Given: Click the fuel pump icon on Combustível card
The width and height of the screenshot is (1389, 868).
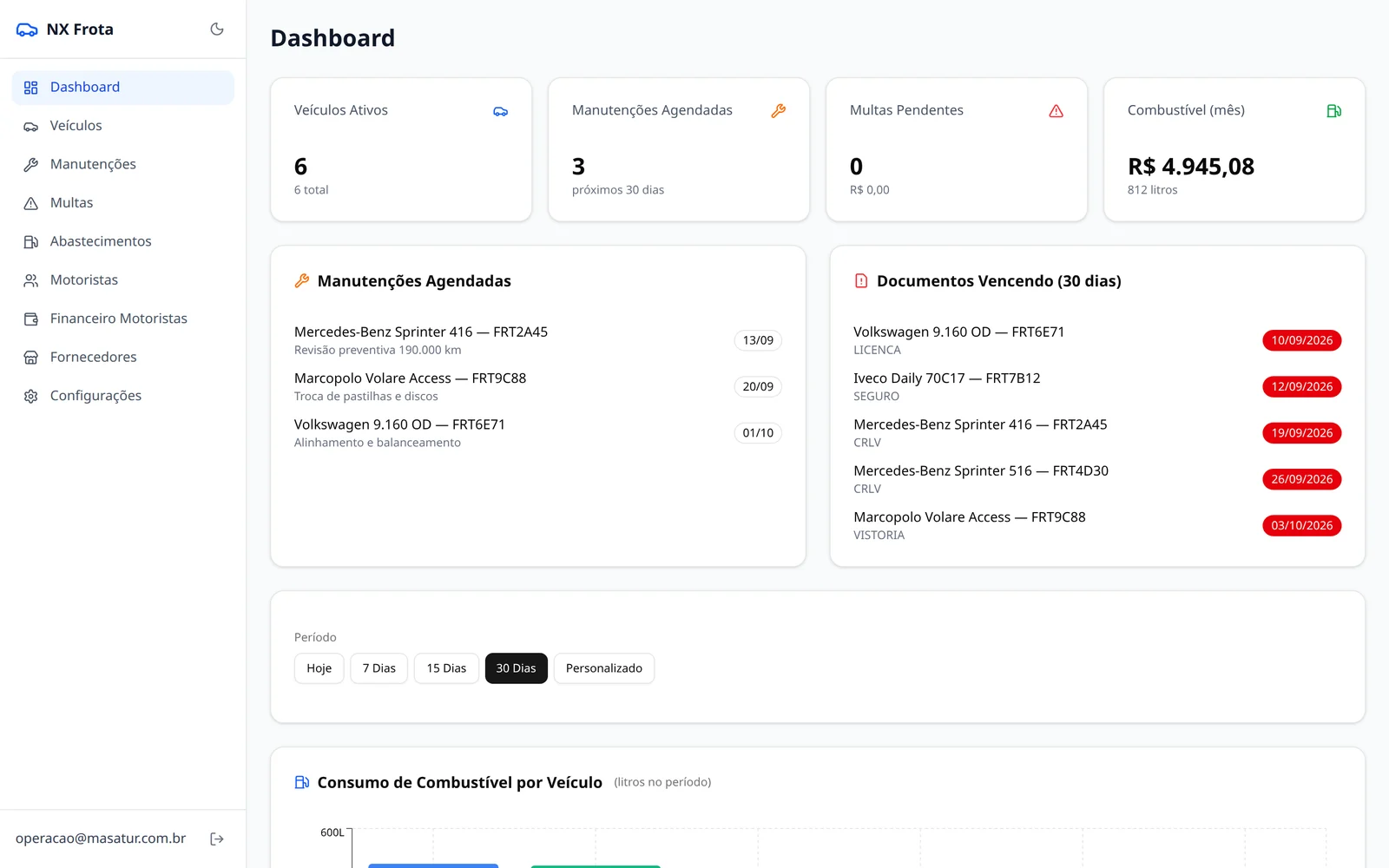Looking at the screenshot, I should 1334,111.
